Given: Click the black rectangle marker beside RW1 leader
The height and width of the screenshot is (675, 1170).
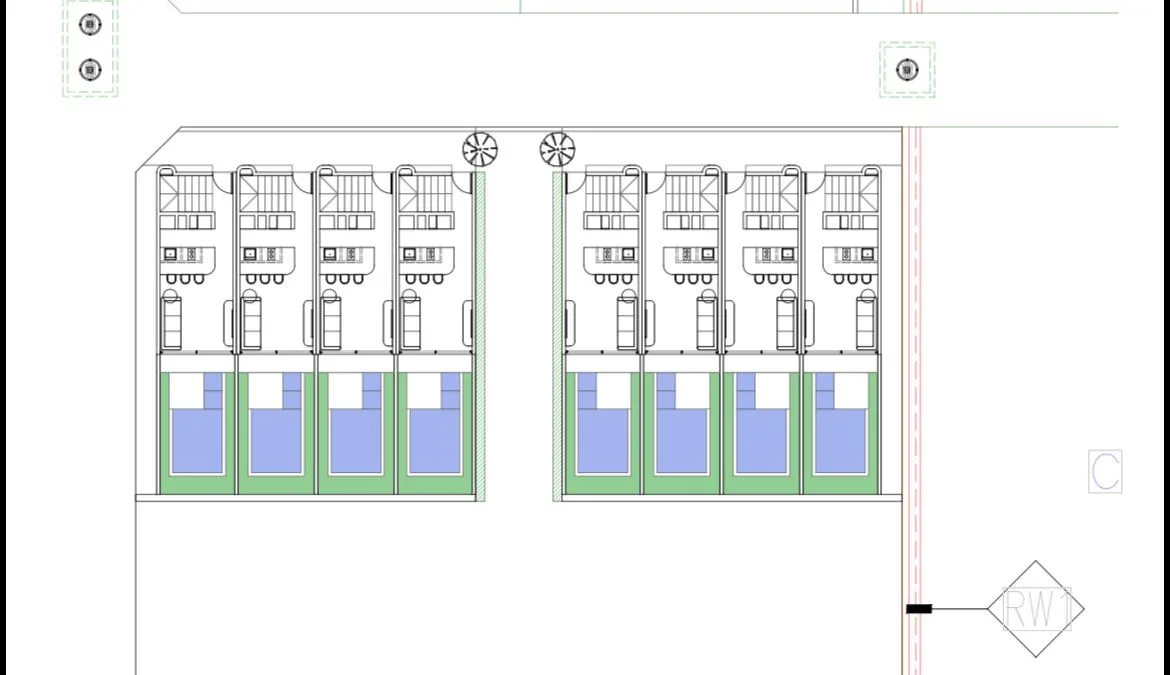Looking at the screenshot, I should (x=919, y=609).
